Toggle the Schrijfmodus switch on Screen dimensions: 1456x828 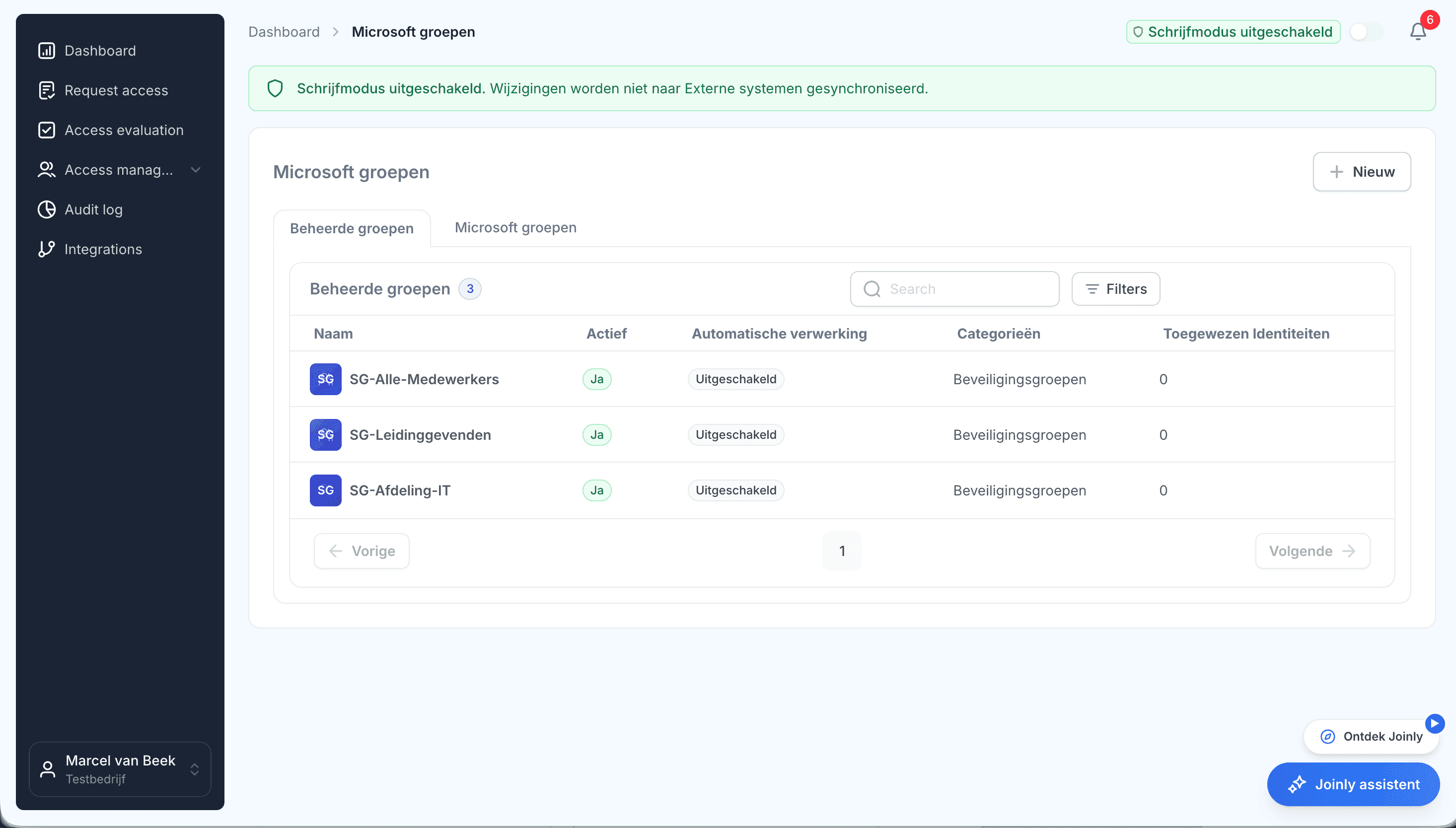pos(1367,32)
